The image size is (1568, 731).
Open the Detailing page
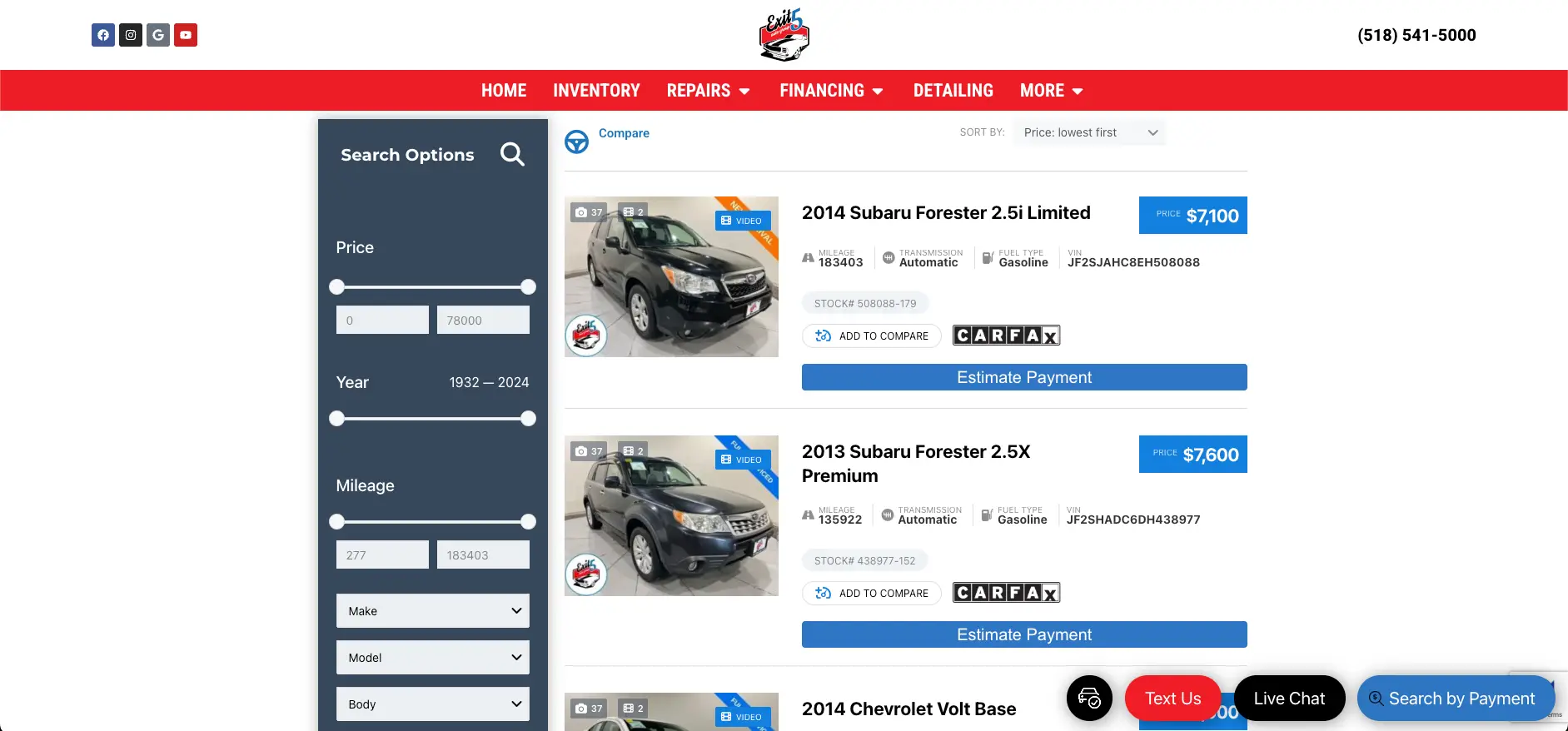(x=953, y=91)
